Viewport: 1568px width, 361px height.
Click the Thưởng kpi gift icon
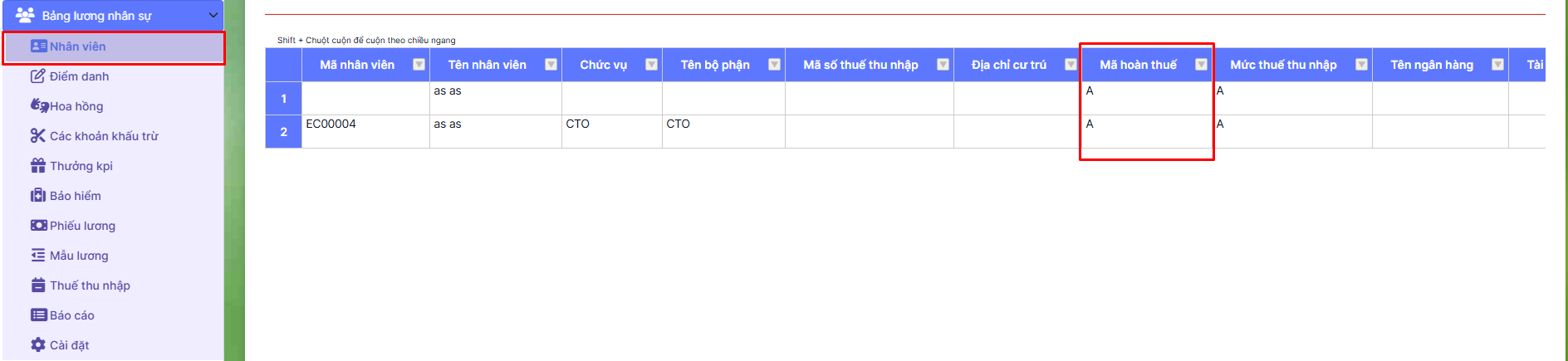tap(38, 166)
